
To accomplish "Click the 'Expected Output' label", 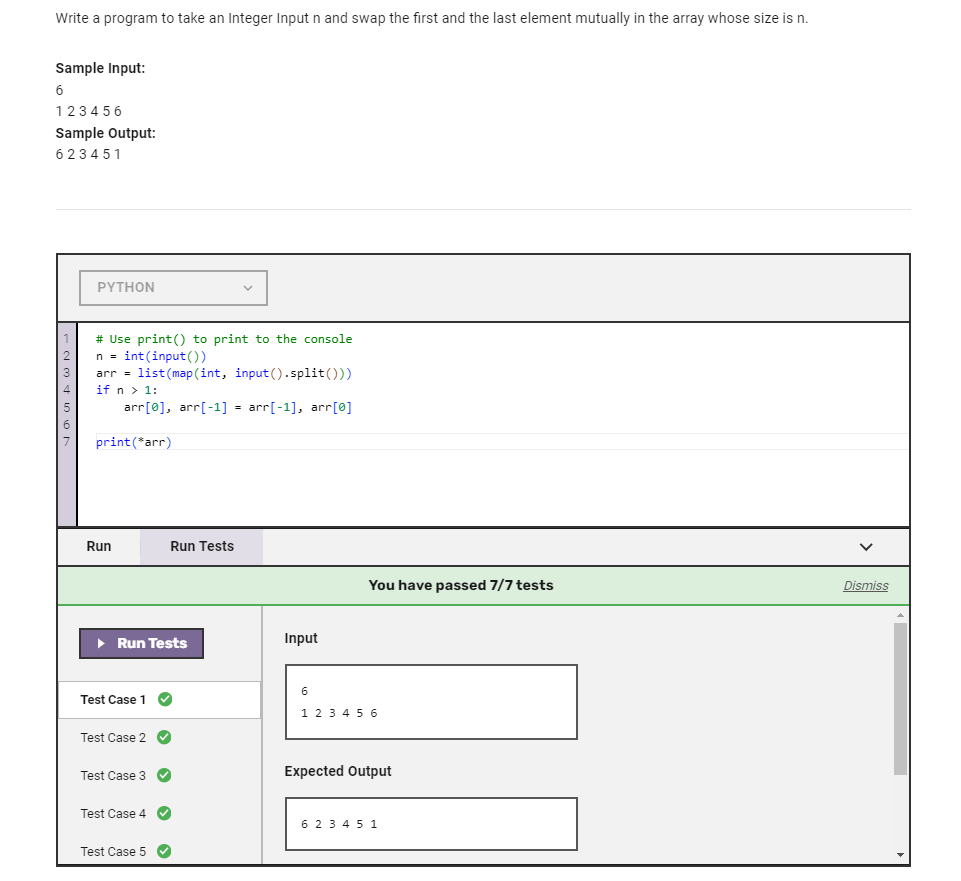I will click(338, 771).
